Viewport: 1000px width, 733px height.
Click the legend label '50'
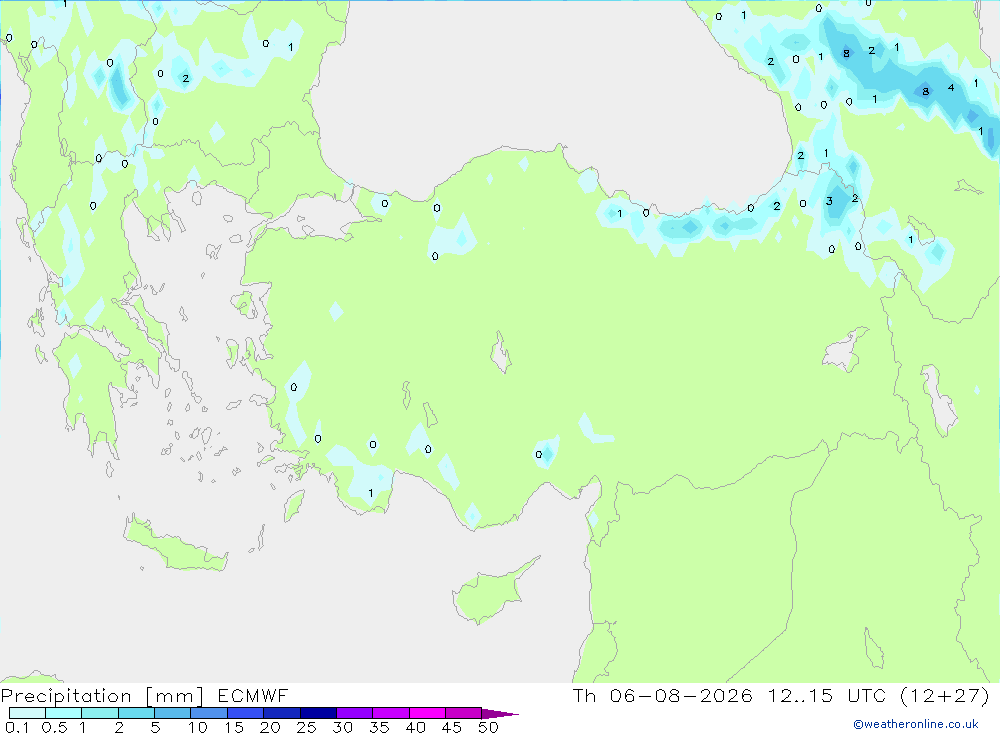(x=488, y=727)
